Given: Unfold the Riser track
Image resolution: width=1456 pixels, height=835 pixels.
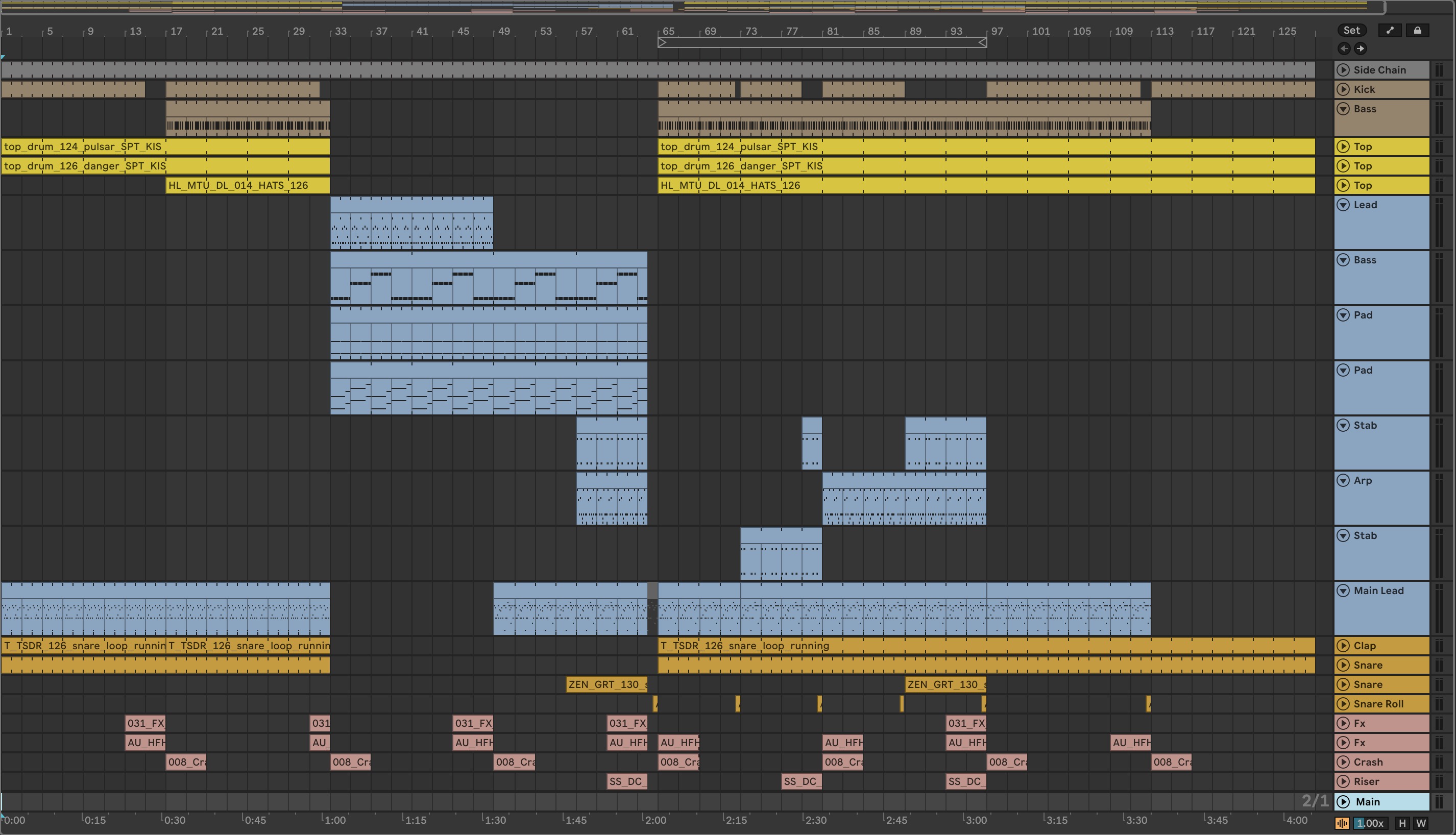Looking at the screenshot, I should [x=1343, y=782].
